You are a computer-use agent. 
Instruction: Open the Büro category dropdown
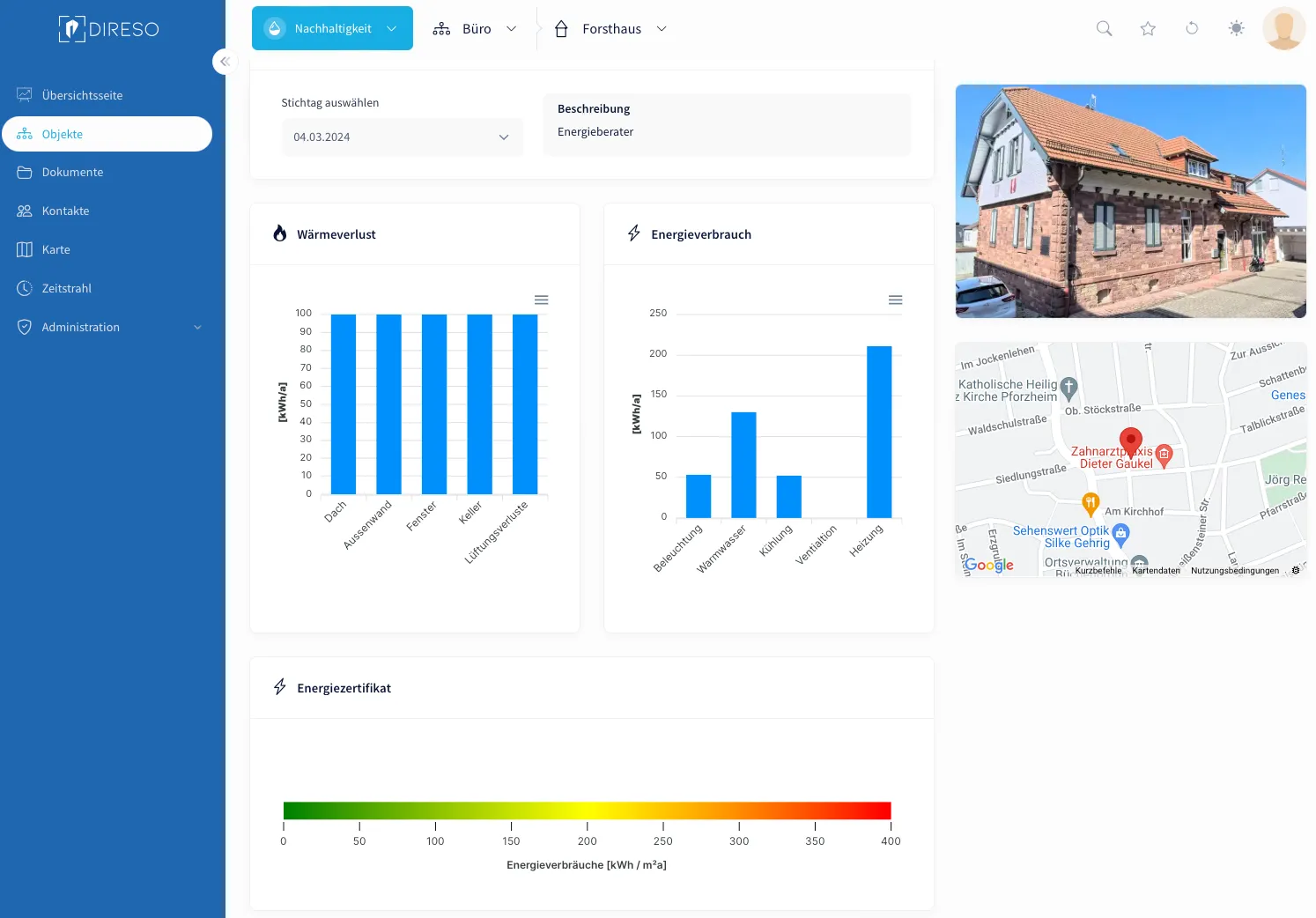(475, 28)
